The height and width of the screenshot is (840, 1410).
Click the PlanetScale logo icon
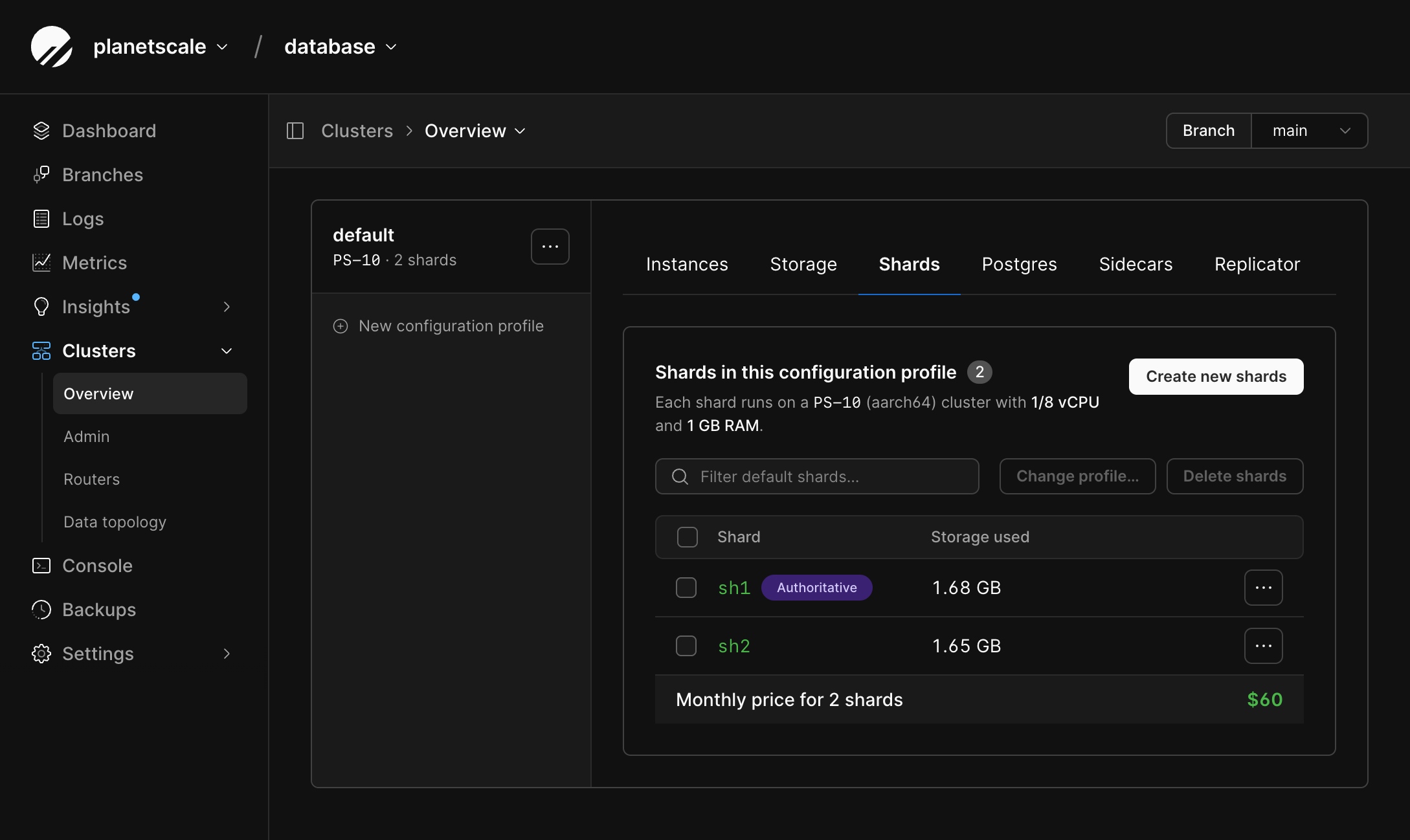[x=52, y=47]
